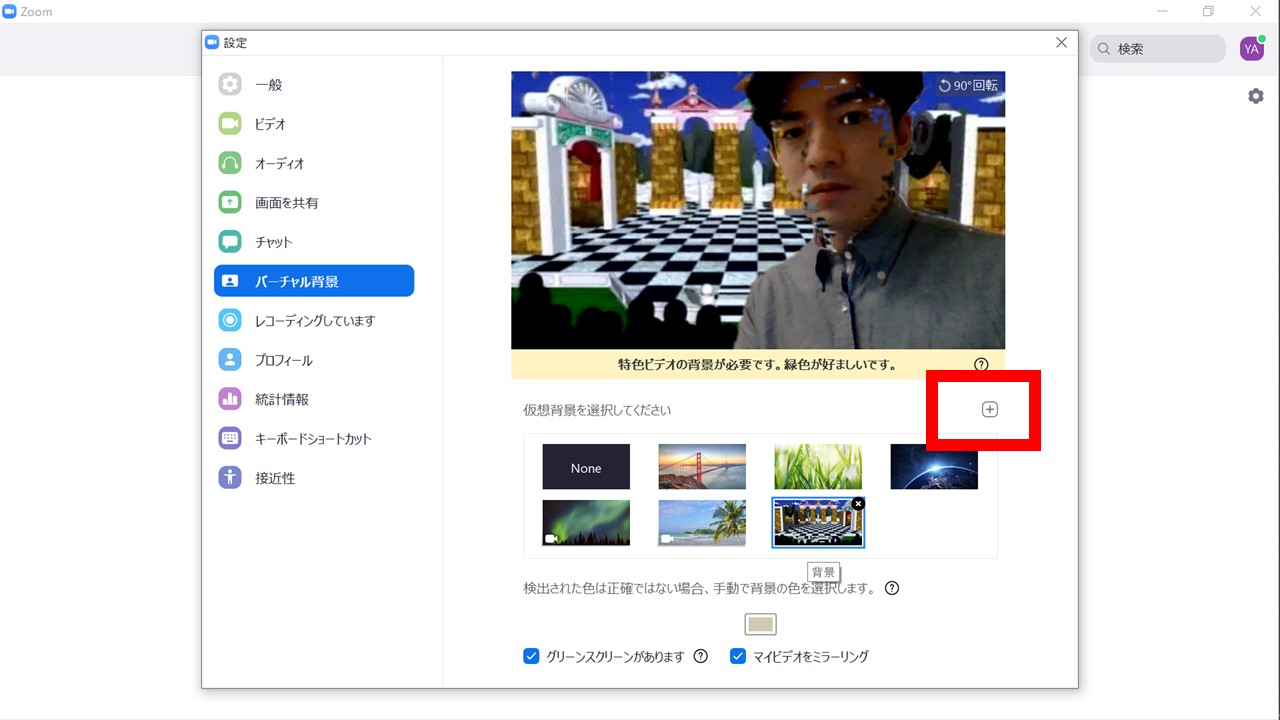Choose the Golden Gate Bridge background
This screenshot has width=1280, height=720.
click(x=702, y=467)
